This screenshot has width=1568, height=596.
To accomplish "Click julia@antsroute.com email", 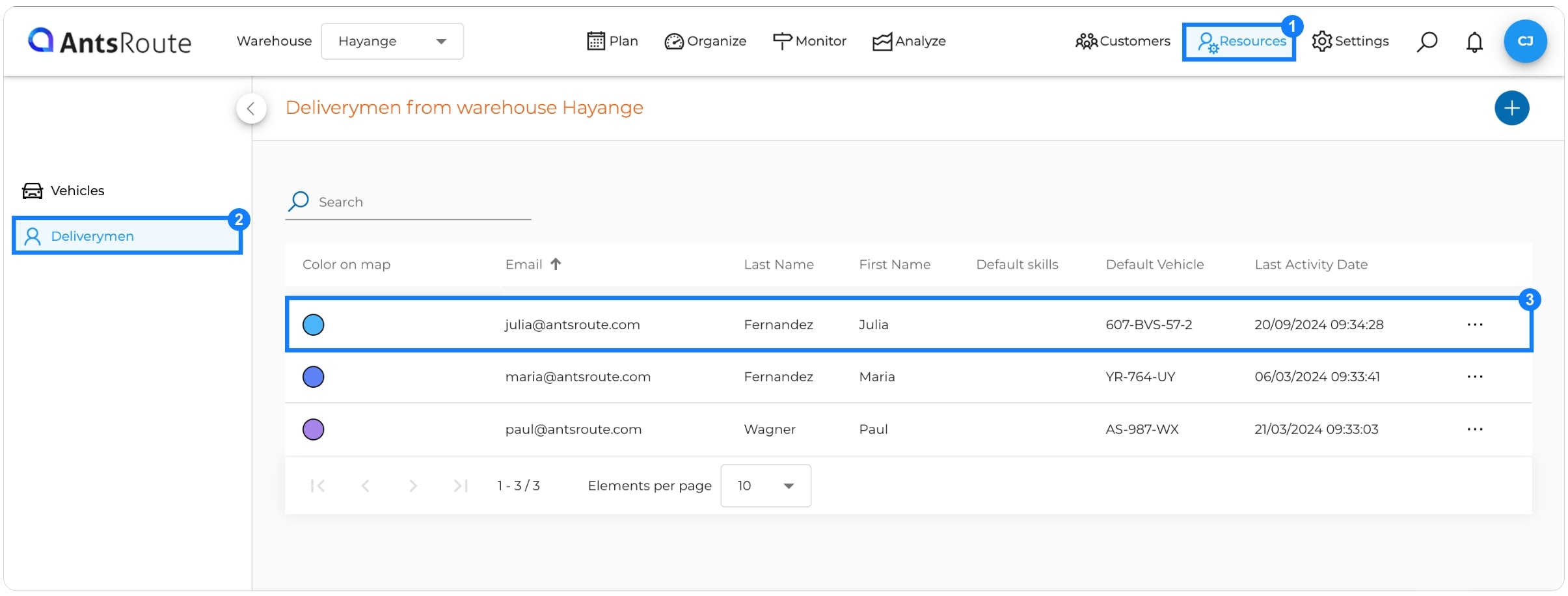I will [x=573, y=325].
